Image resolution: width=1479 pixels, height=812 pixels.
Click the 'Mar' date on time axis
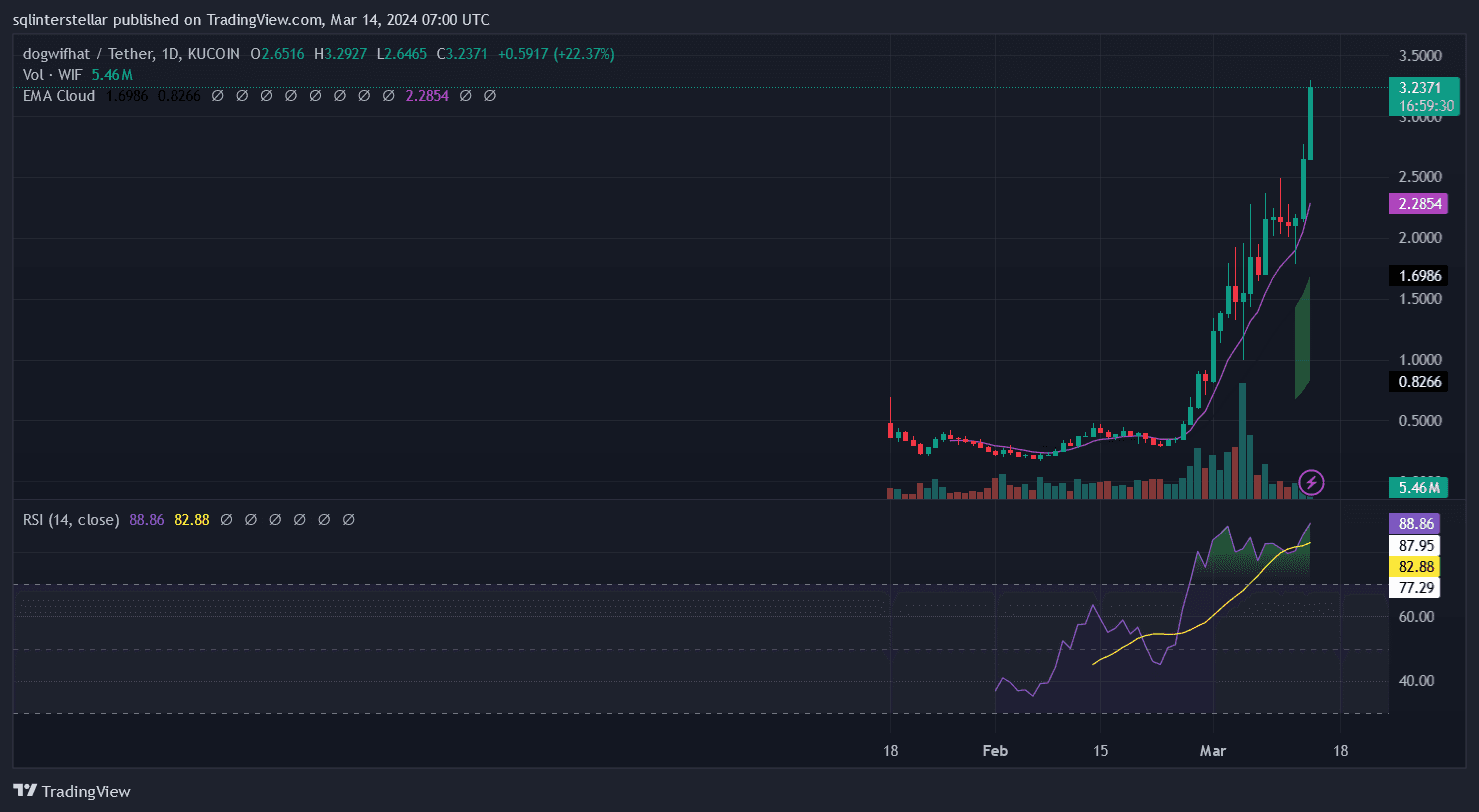click(1212, 751)
